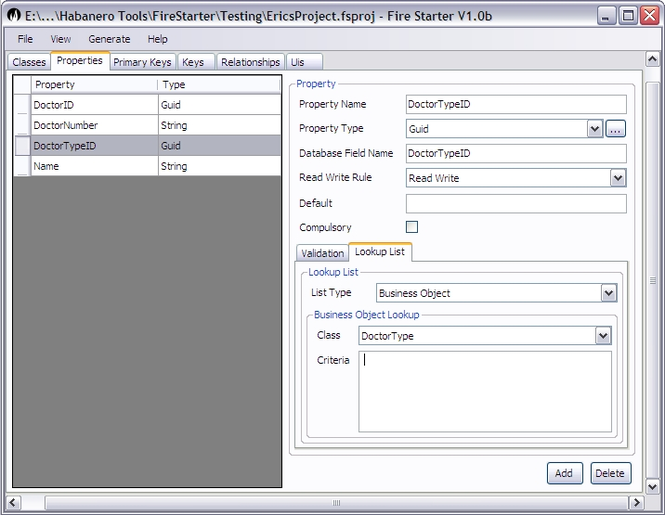
Task: Focus the Default value field
Action: click(x=516, y=203)
